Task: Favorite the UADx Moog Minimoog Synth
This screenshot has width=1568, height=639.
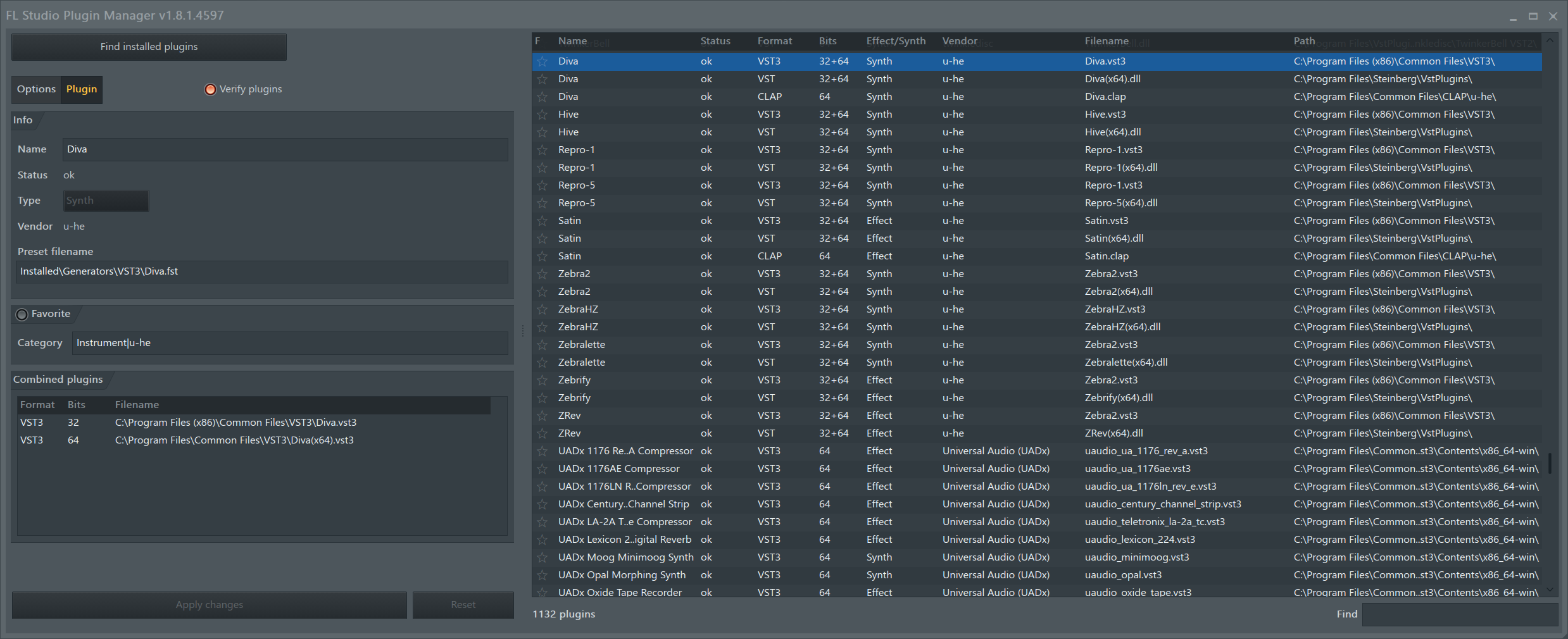Action: coord(543,557)
